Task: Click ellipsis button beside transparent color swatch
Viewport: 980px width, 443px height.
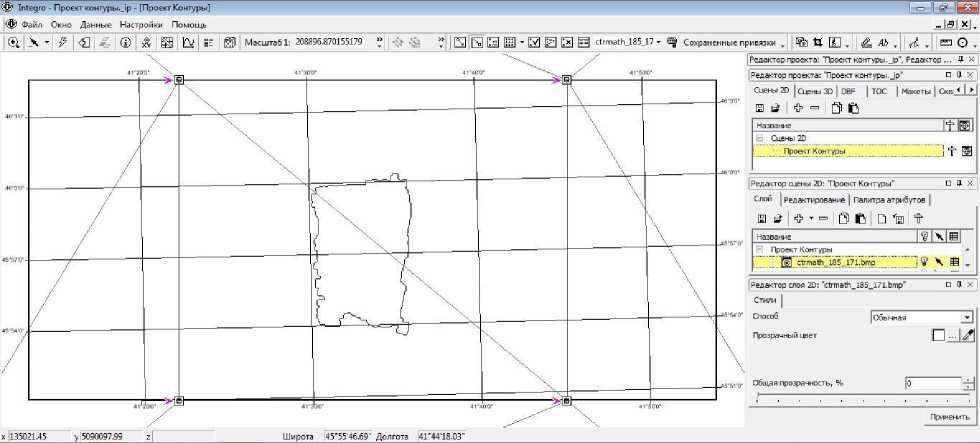Action: coord(952,336)
